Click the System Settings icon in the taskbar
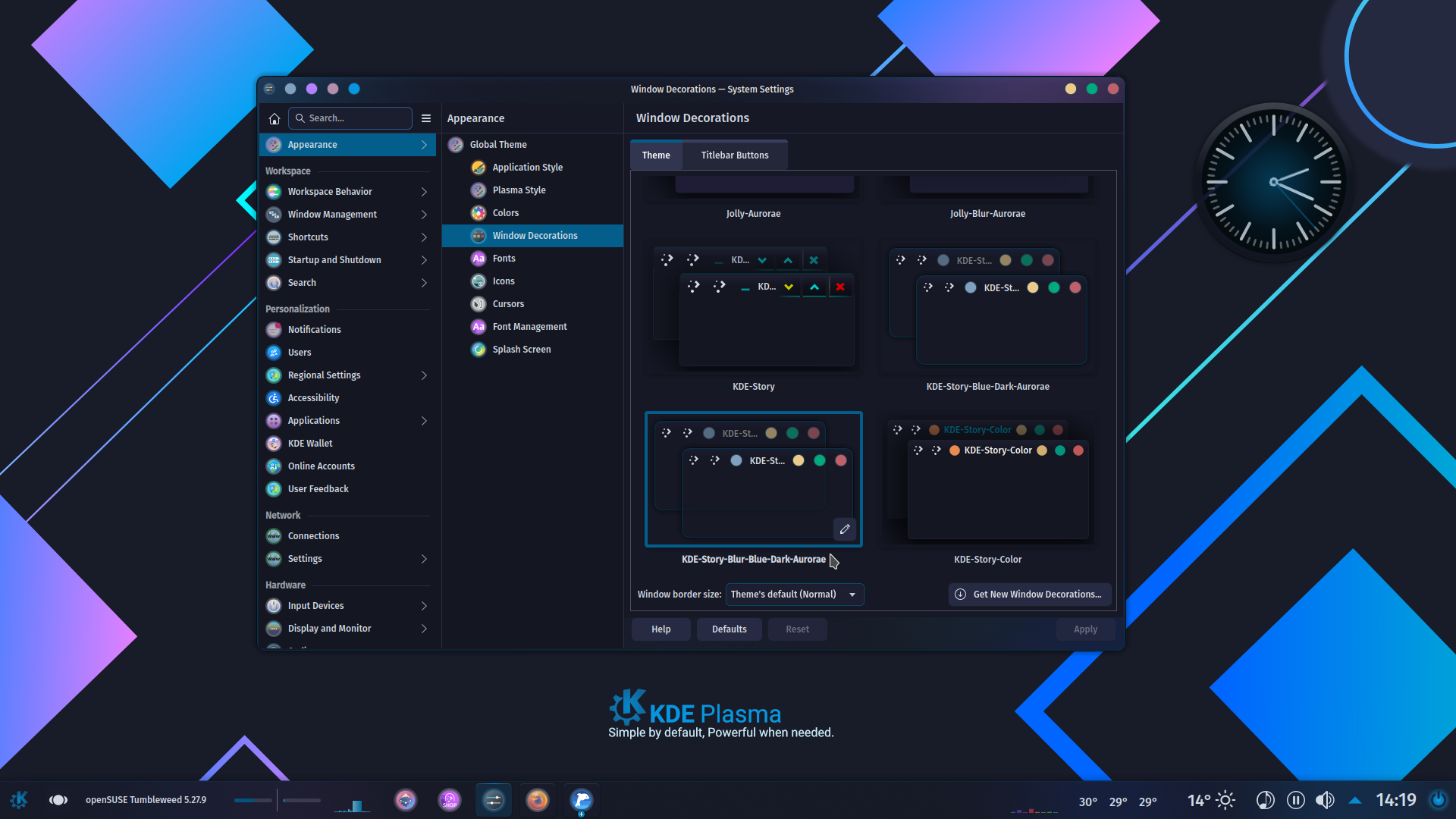 [x=494, y=800]
